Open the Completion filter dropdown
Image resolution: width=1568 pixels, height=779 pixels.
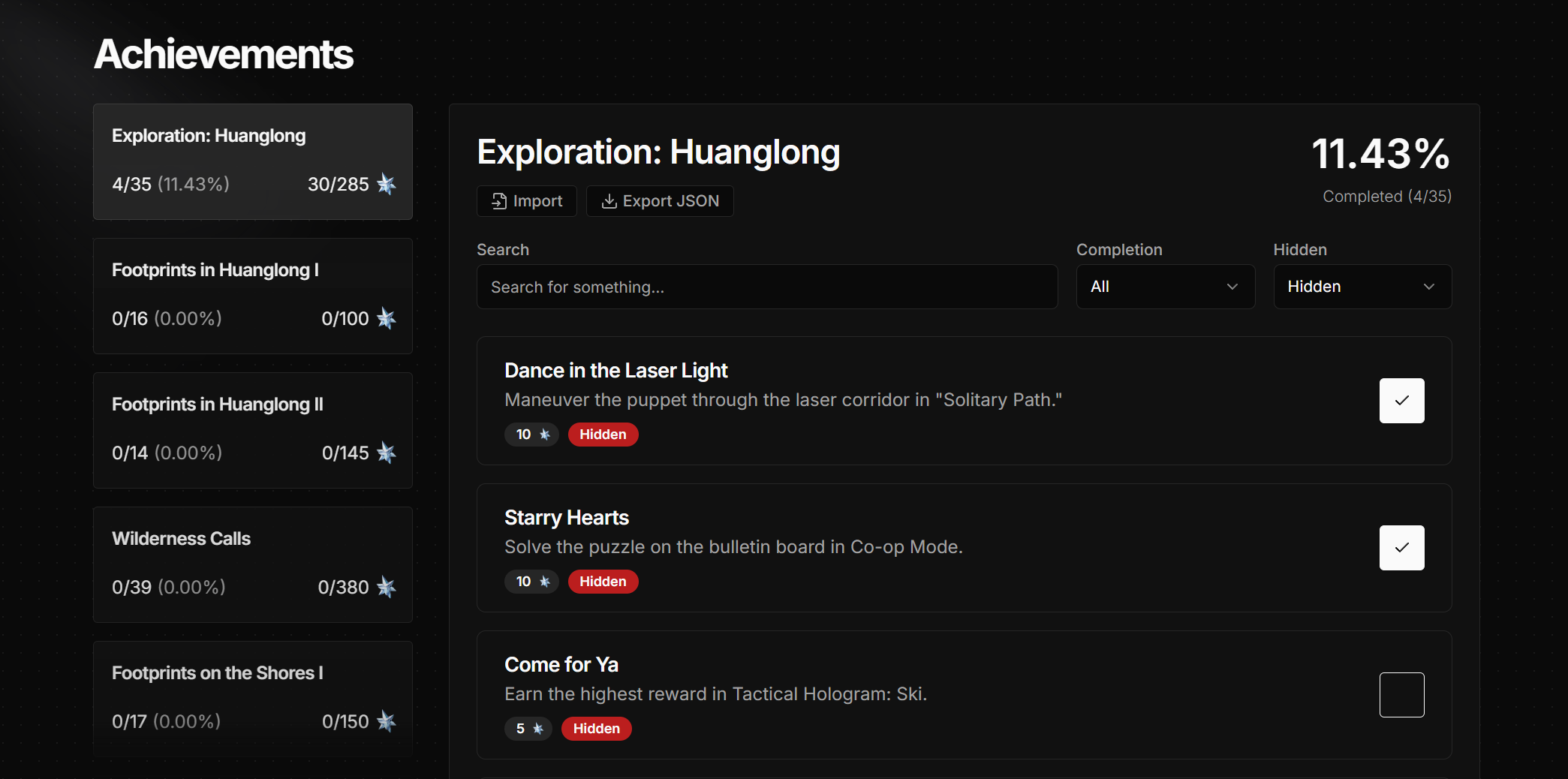[x=1165, y=287]
